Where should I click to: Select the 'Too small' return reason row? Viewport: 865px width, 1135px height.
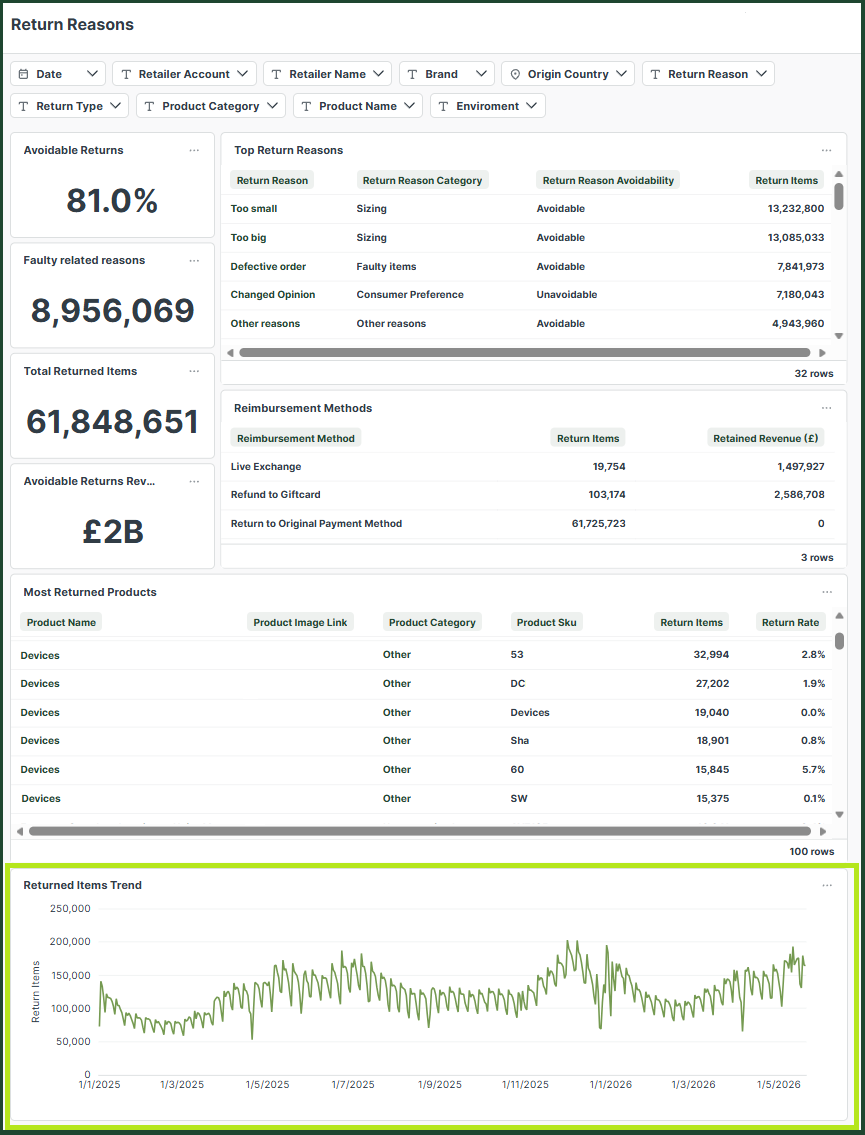(x=527, y=208)
